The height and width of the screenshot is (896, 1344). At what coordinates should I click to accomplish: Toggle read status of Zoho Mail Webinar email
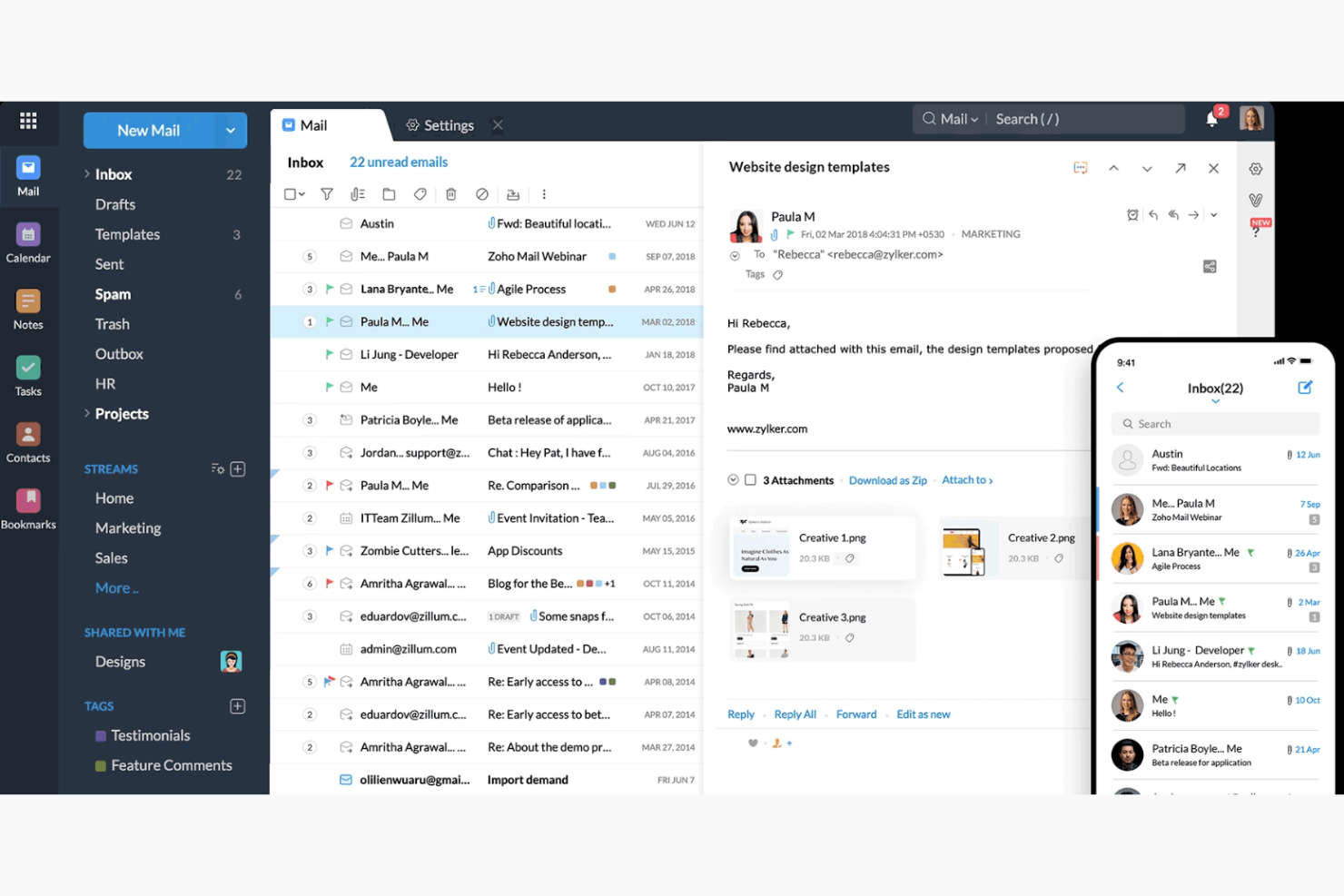click(346, 257)
